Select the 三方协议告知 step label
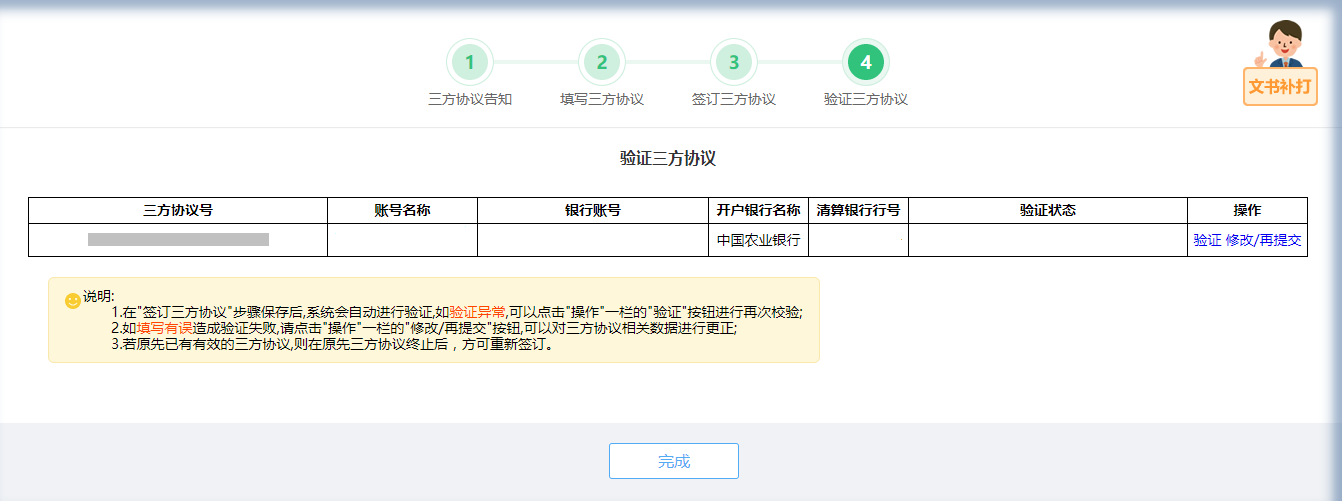This screenshot has width=1342, height=502. 470,99
